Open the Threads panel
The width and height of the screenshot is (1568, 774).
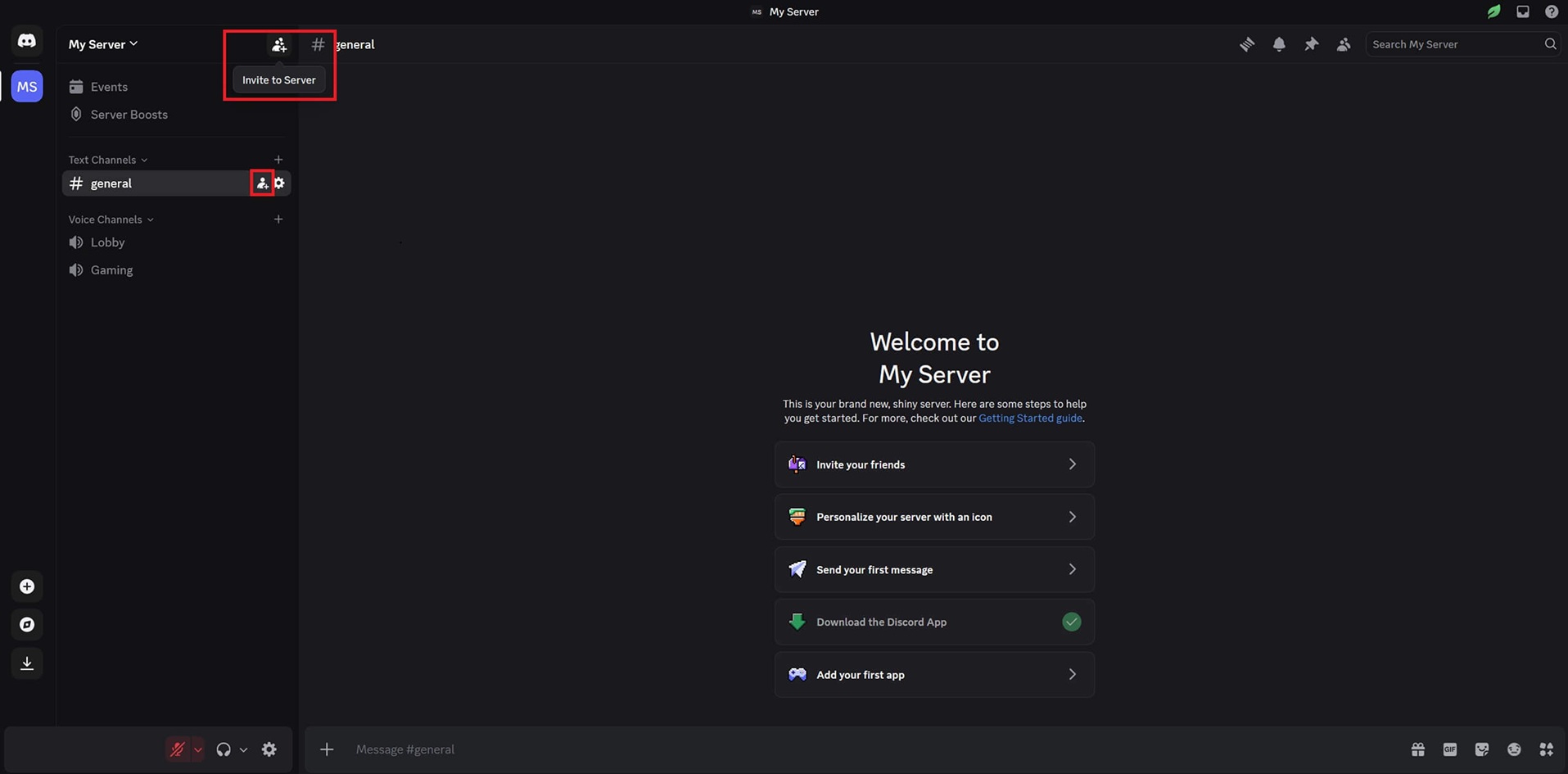[1247, 44]
